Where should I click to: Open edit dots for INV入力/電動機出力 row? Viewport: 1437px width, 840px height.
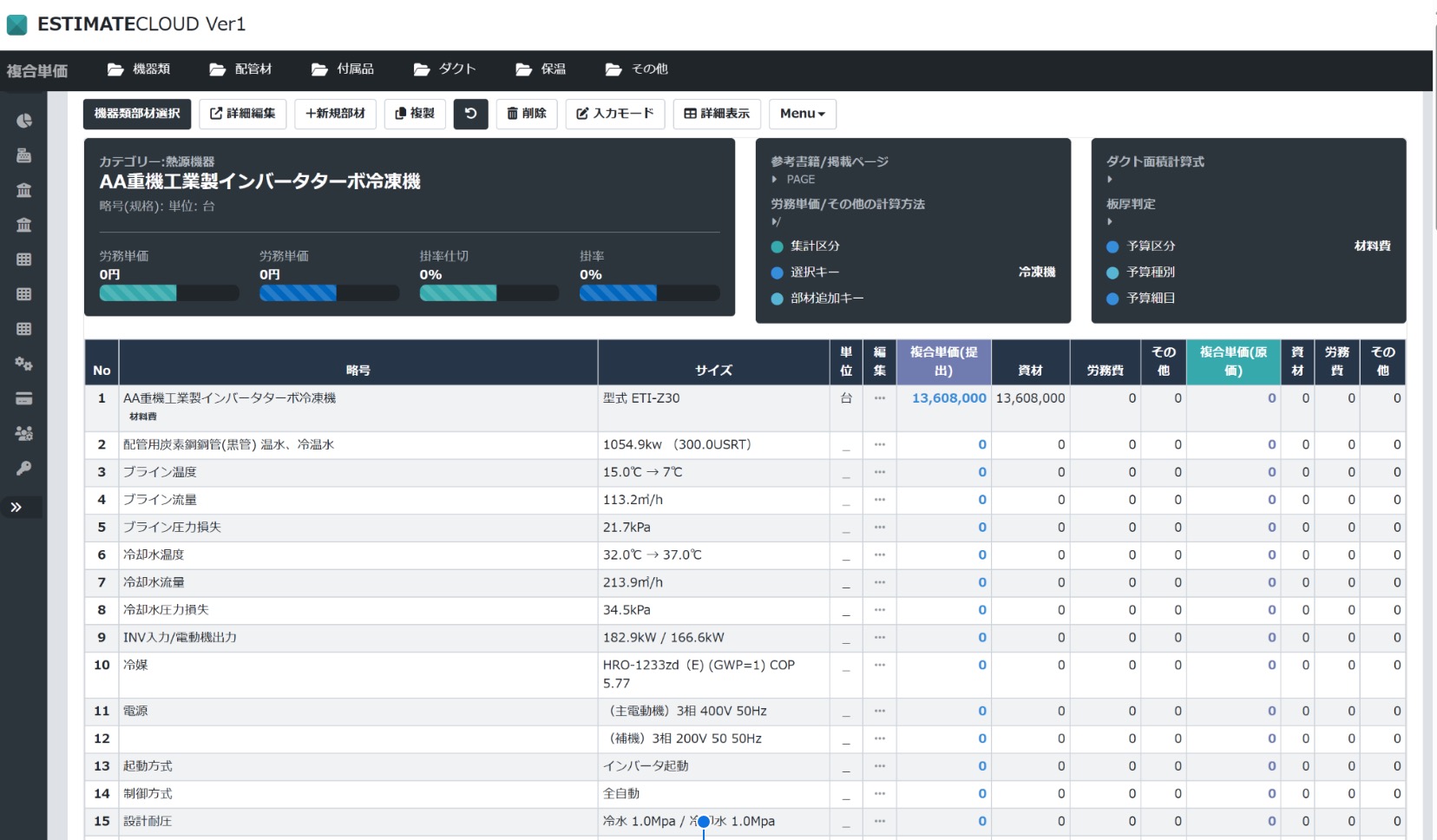880,637
